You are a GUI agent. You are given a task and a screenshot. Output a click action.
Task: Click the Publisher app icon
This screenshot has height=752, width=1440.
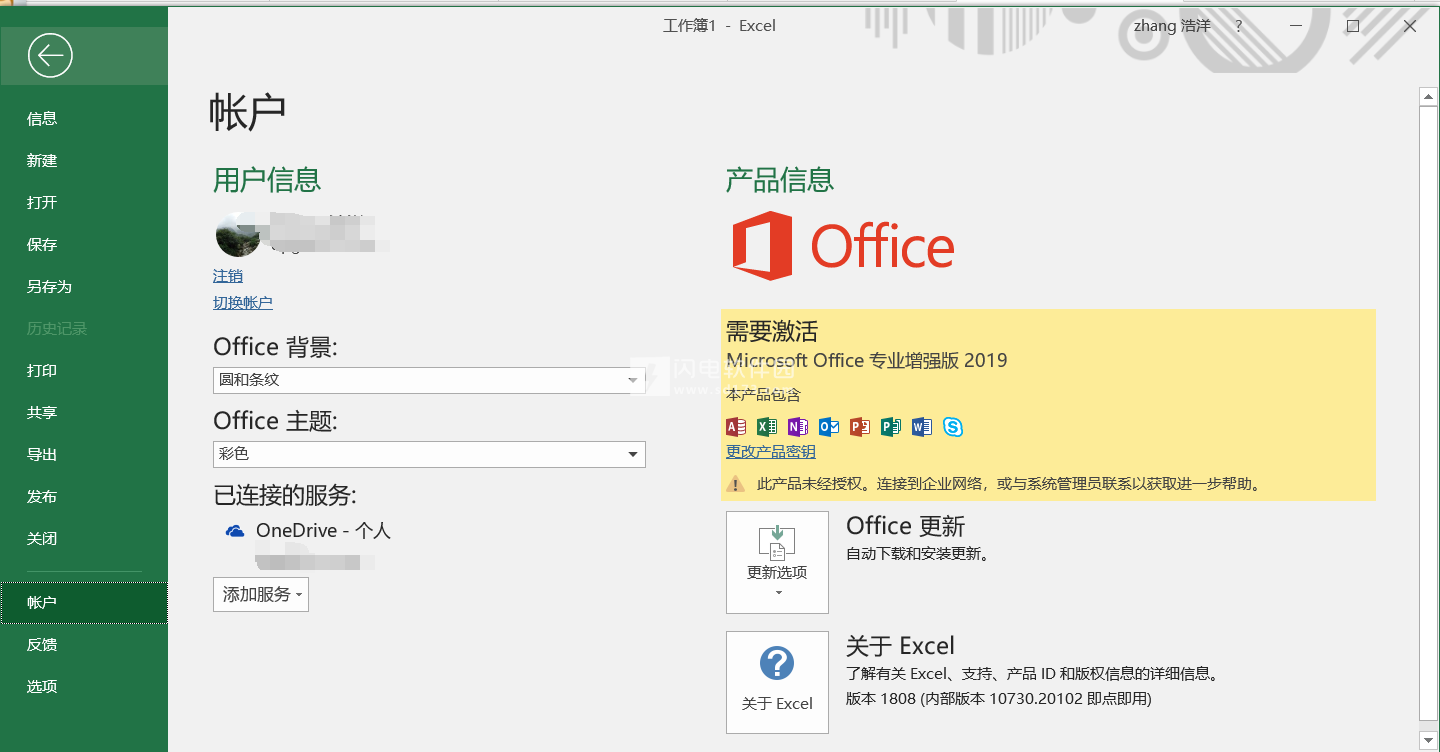pyautogui.click(x=891, y=427)
